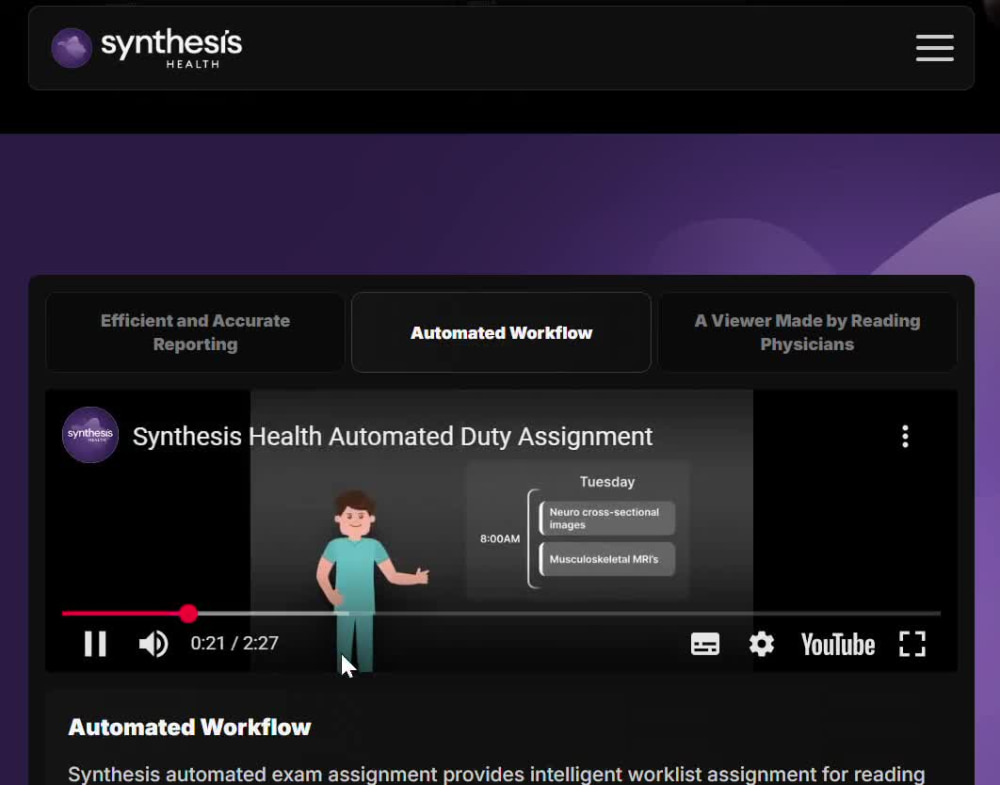This screenshot has width=1000, height=785.
Task: Click the Synthesis Health logo
Action: [x=147, y=48]
